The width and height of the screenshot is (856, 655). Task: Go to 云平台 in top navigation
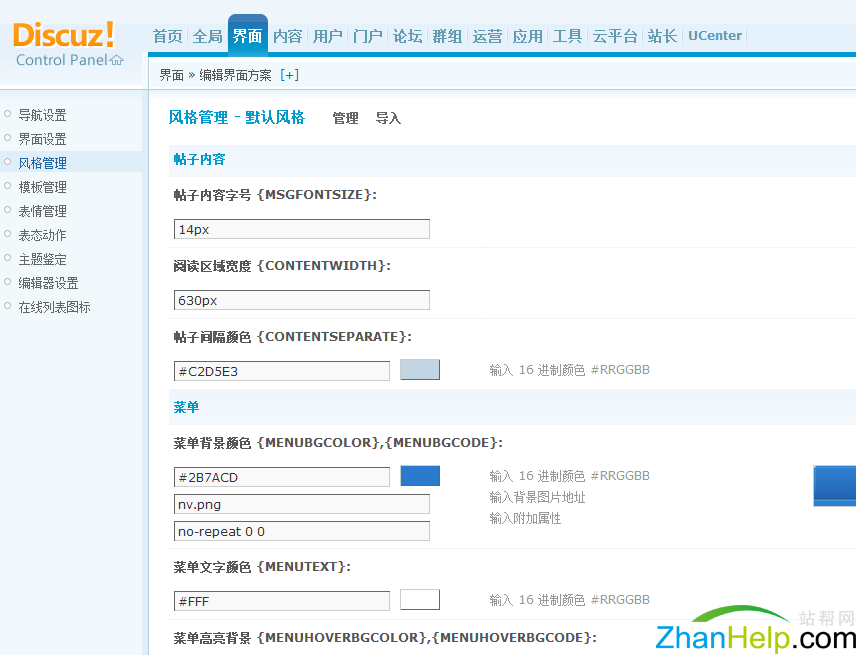click(614, 36)
